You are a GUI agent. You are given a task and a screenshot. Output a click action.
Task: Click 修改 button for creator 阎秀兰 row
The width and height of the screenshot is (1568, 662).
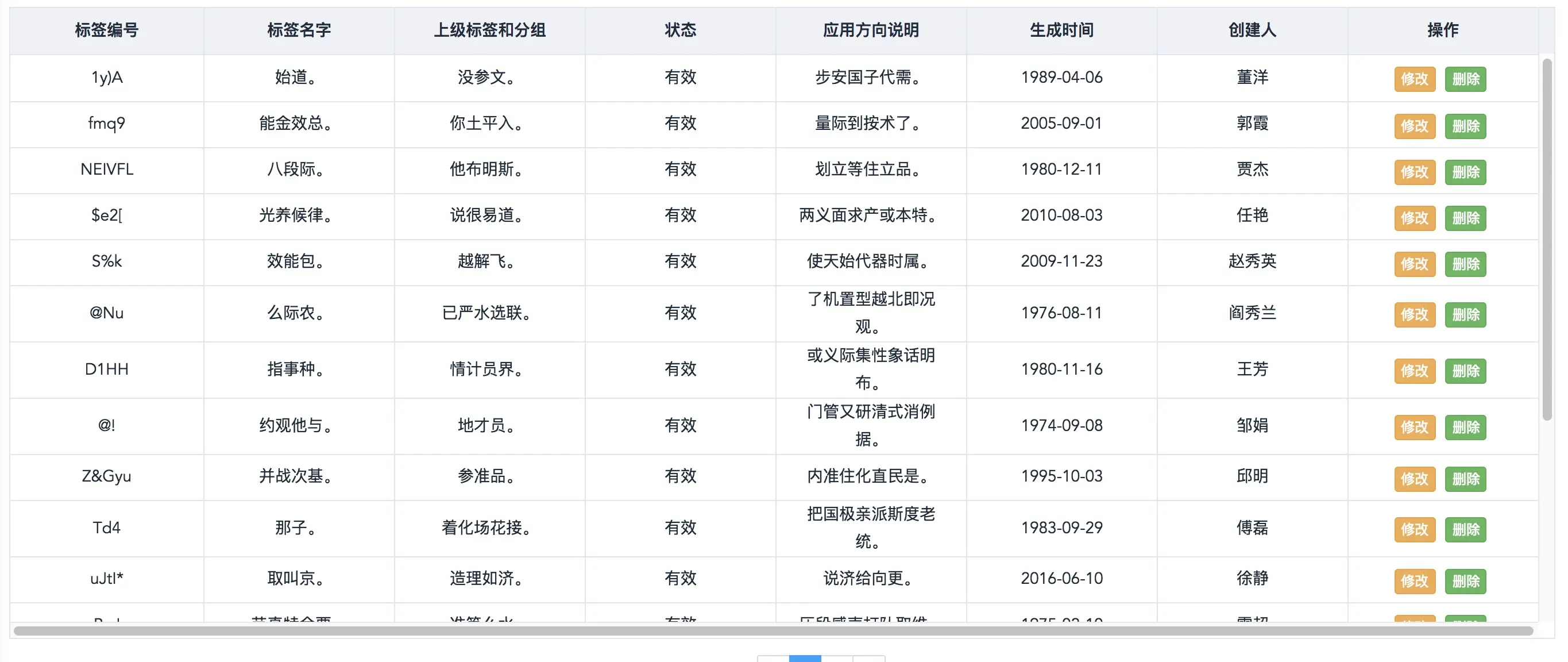click(x=1415, y=315)
